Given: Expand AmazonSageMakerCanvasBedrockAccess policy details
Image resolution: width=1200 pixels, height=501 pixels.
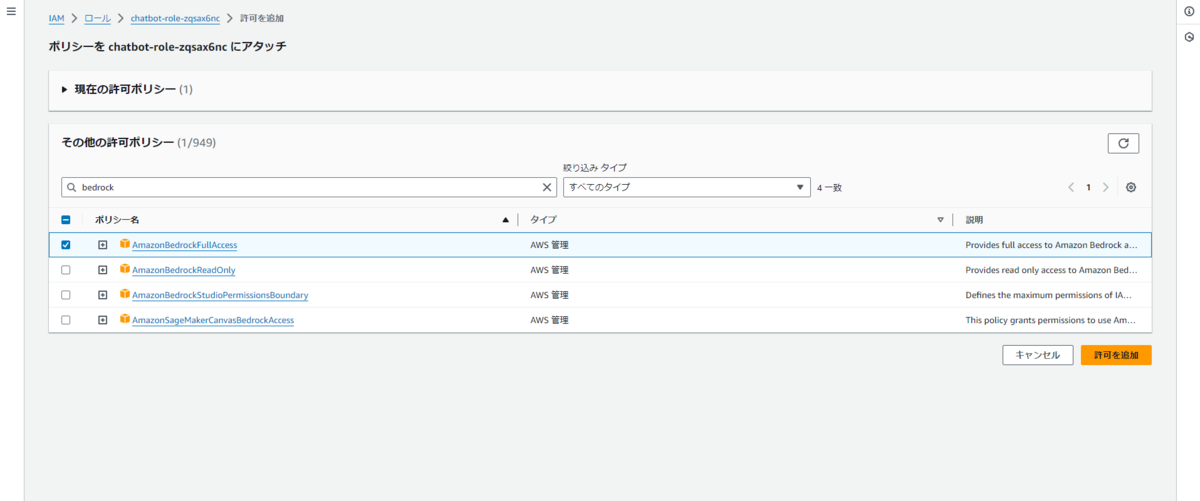Looking at the screenshot, I should pyautogui.click(x=102, y=320).
